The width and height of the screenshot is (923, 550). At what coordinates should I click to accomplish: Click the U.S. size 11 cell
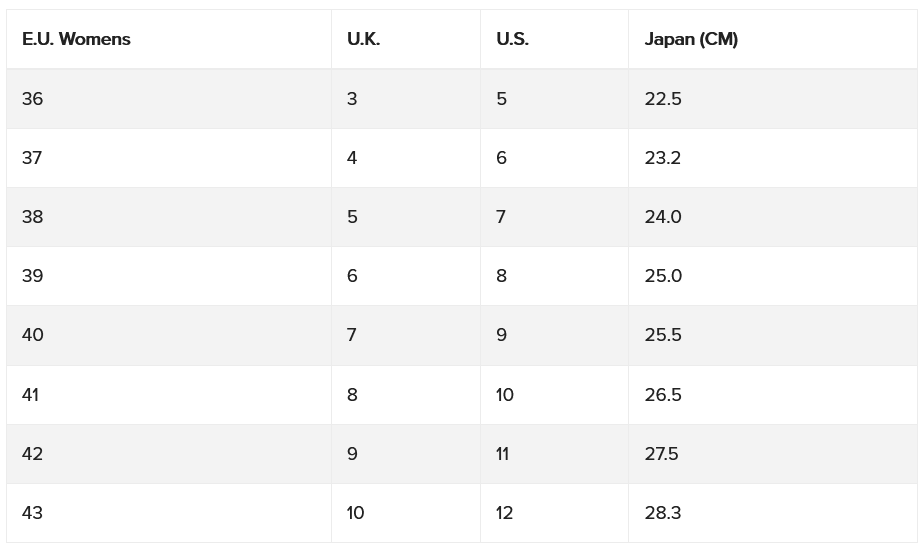555,454
